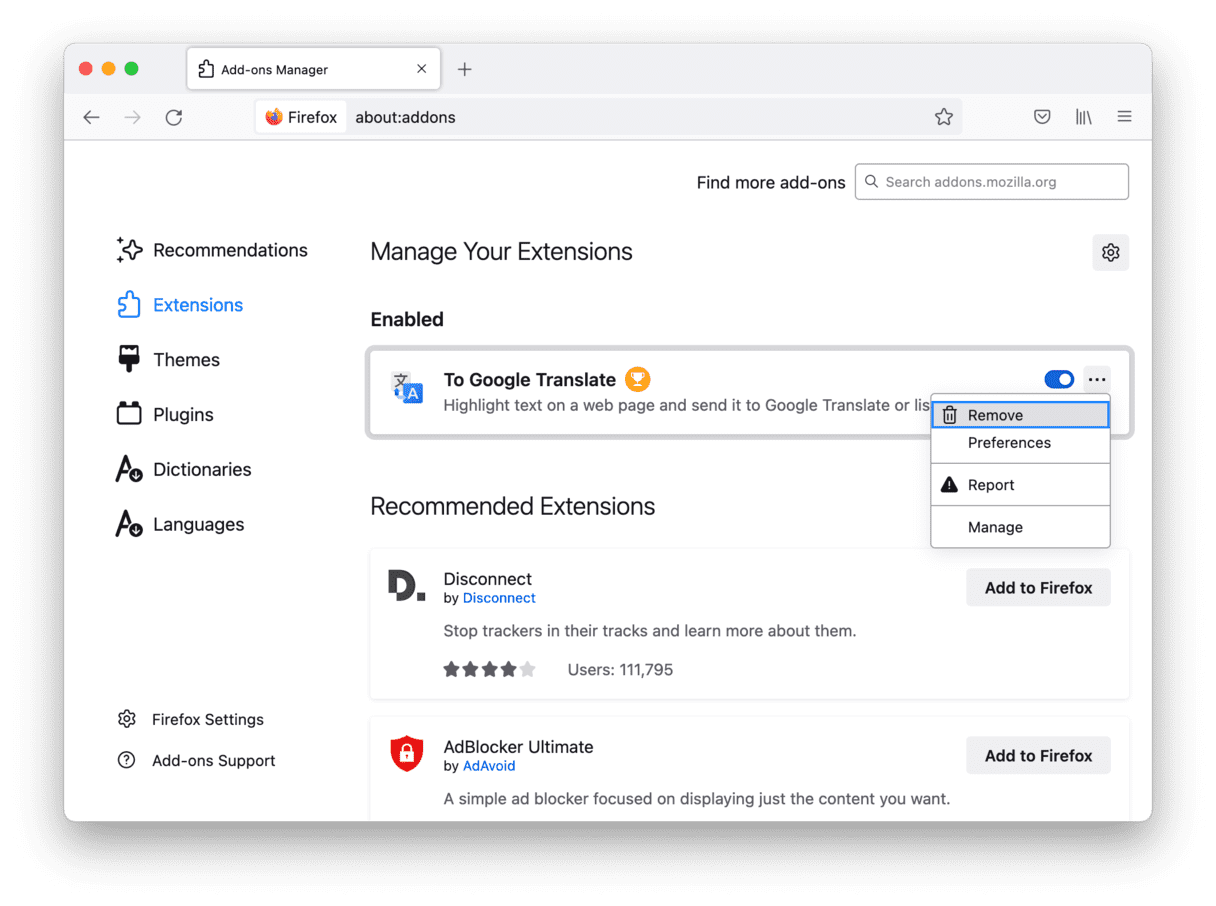
Task: Open a new tab with plus icon
Action: (x=464, y=69)
